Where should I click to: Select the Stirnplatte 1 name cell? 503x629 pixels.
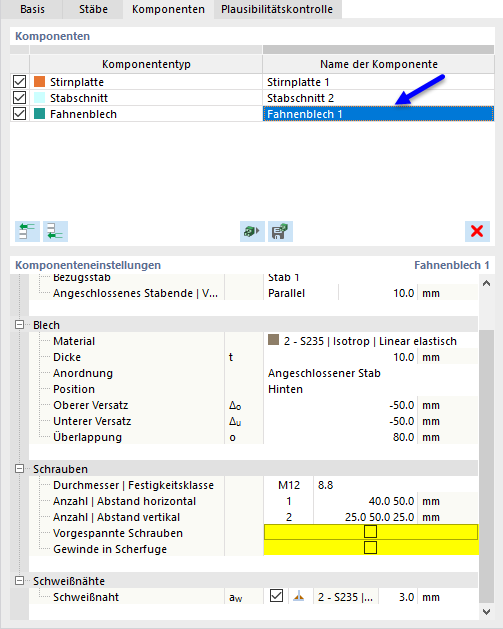click(378, 82)
